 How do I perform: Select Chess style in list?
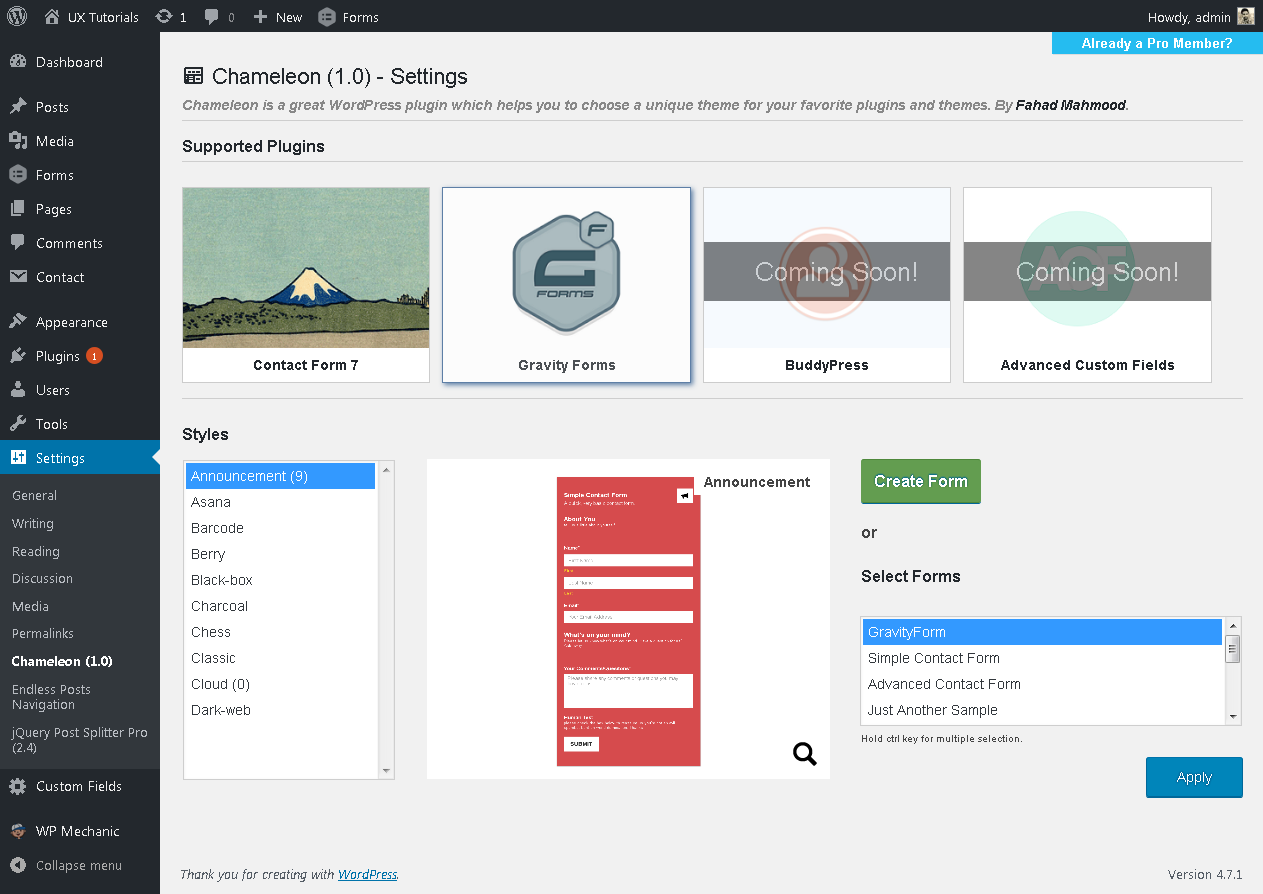point(280,632)
